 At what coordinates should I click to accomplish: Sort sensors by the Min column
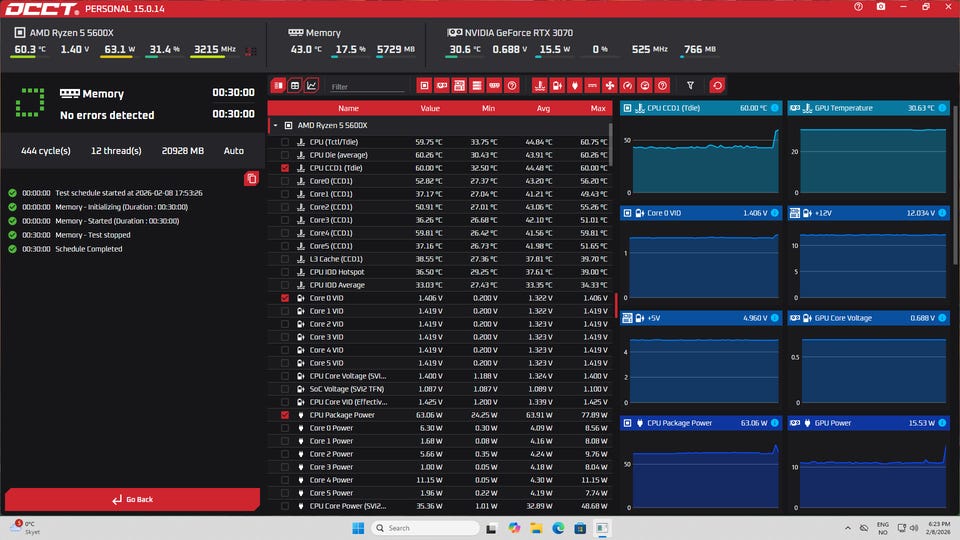click(x=488, y=108)
